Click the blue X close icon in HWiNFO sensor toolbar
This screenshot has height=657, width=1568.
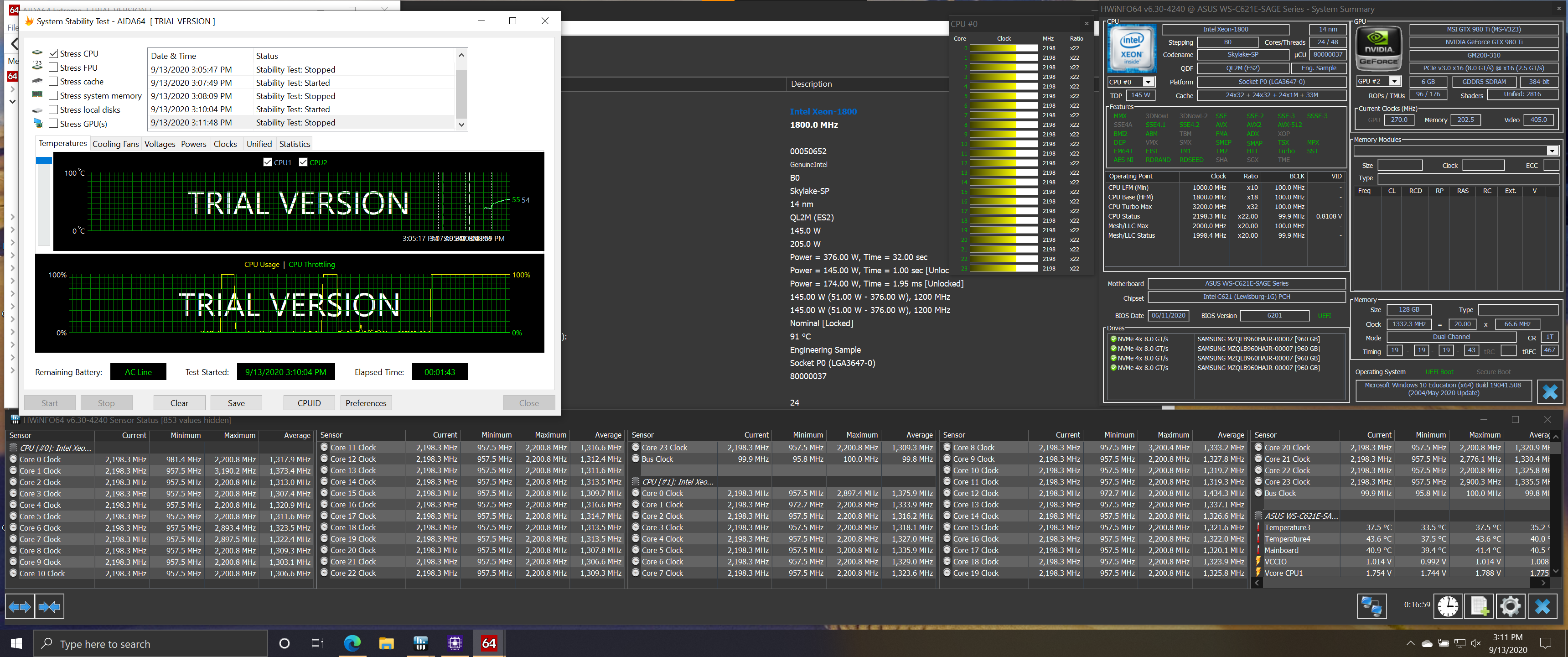[x=1542, y=606]
